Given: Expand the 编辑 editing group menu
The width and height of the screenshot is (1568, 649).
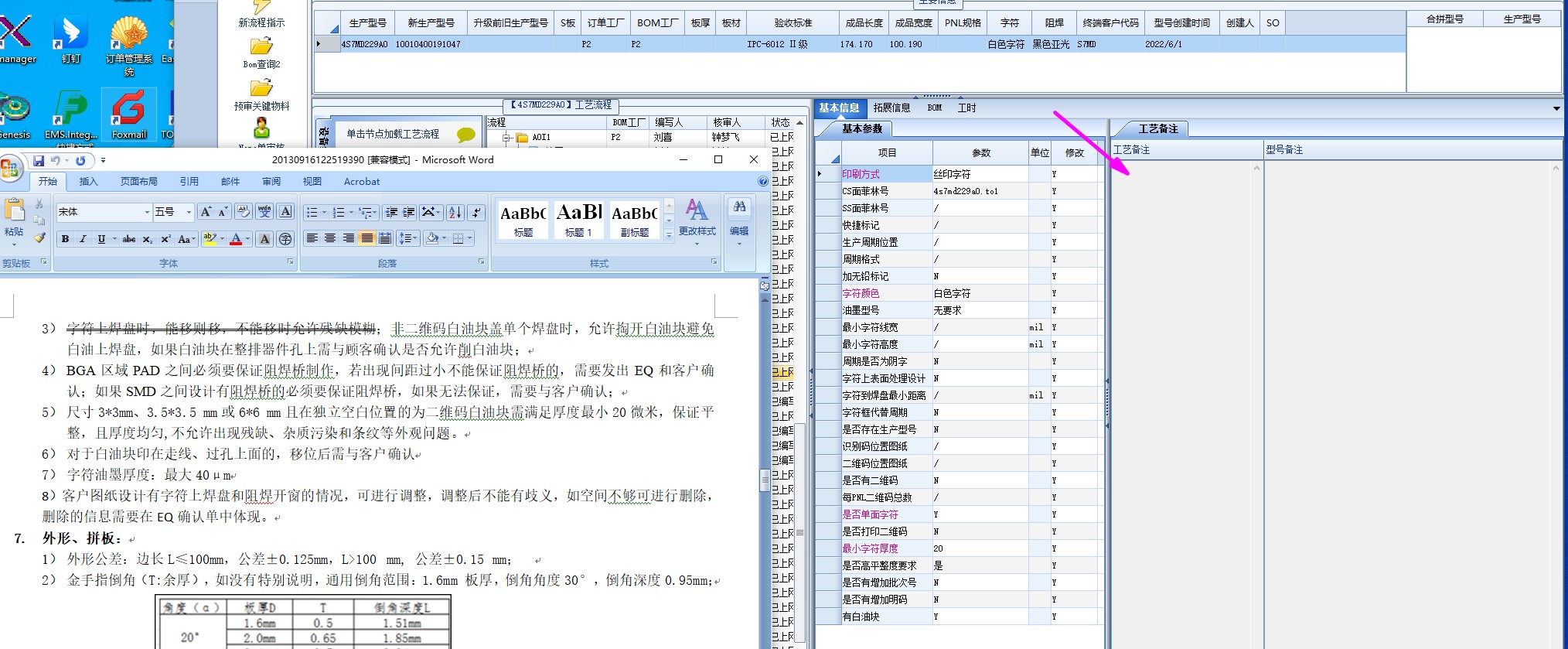Looking at the screenshot, I should [739, 223].
